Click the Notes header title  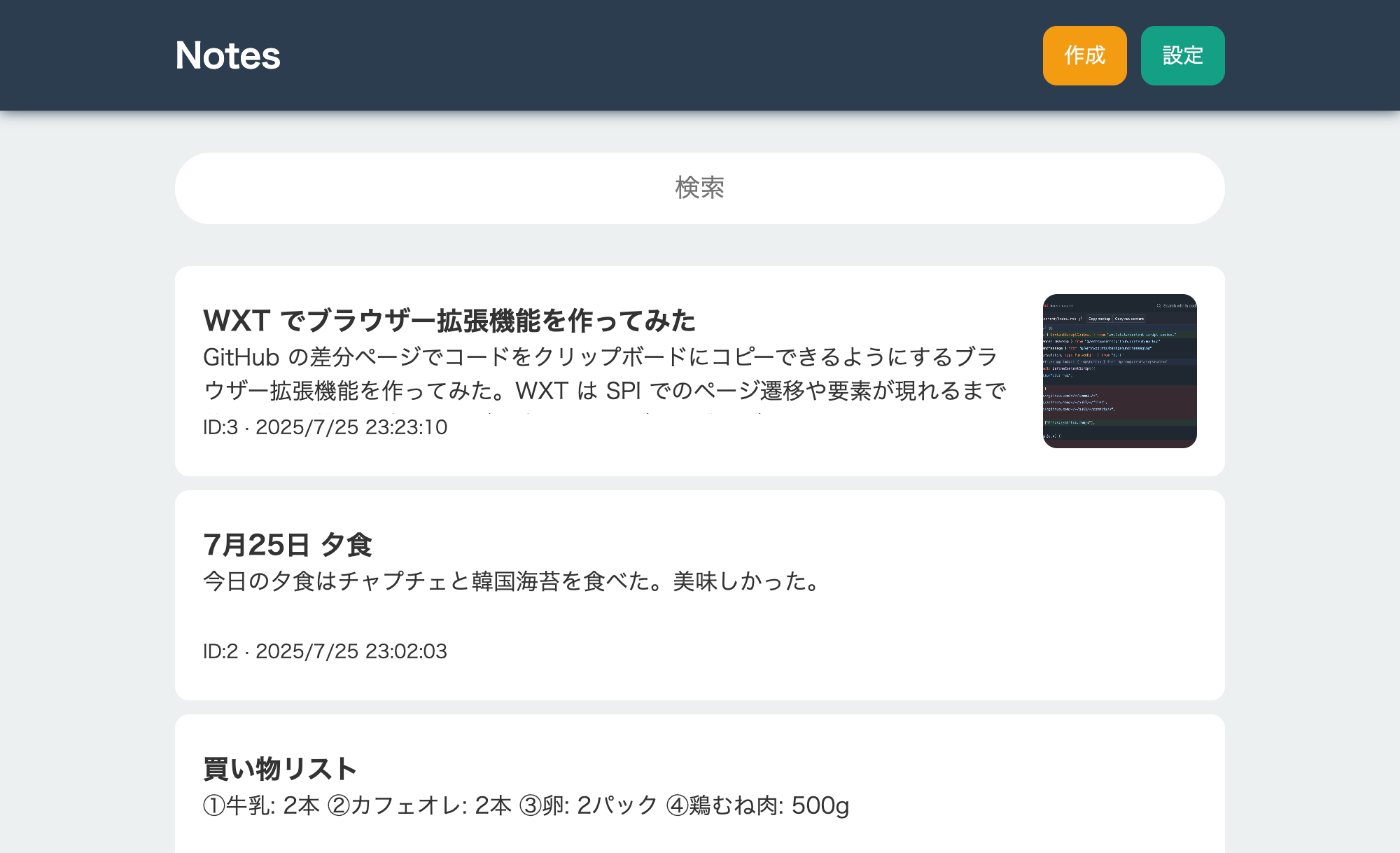tap(227, 55)
